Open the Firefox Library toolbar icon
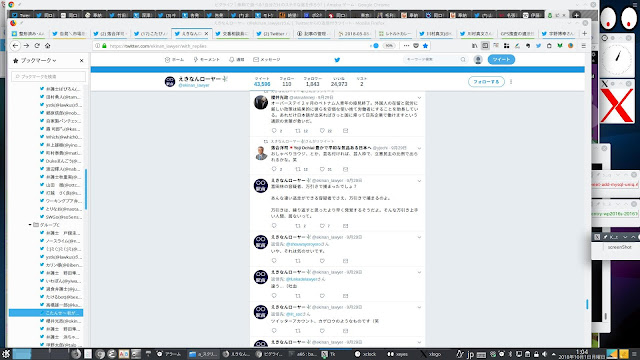This screenshot has width=640, height=360. click(474, 46)
